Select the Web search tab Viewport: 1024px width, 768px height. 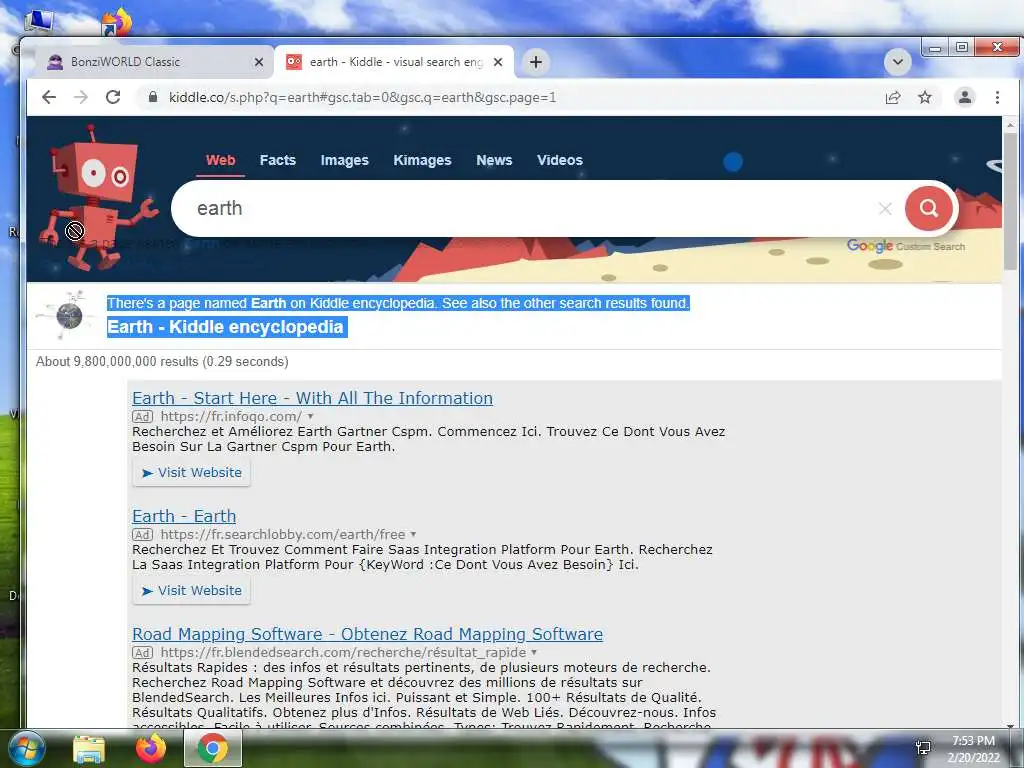click(x=221, y=160)
